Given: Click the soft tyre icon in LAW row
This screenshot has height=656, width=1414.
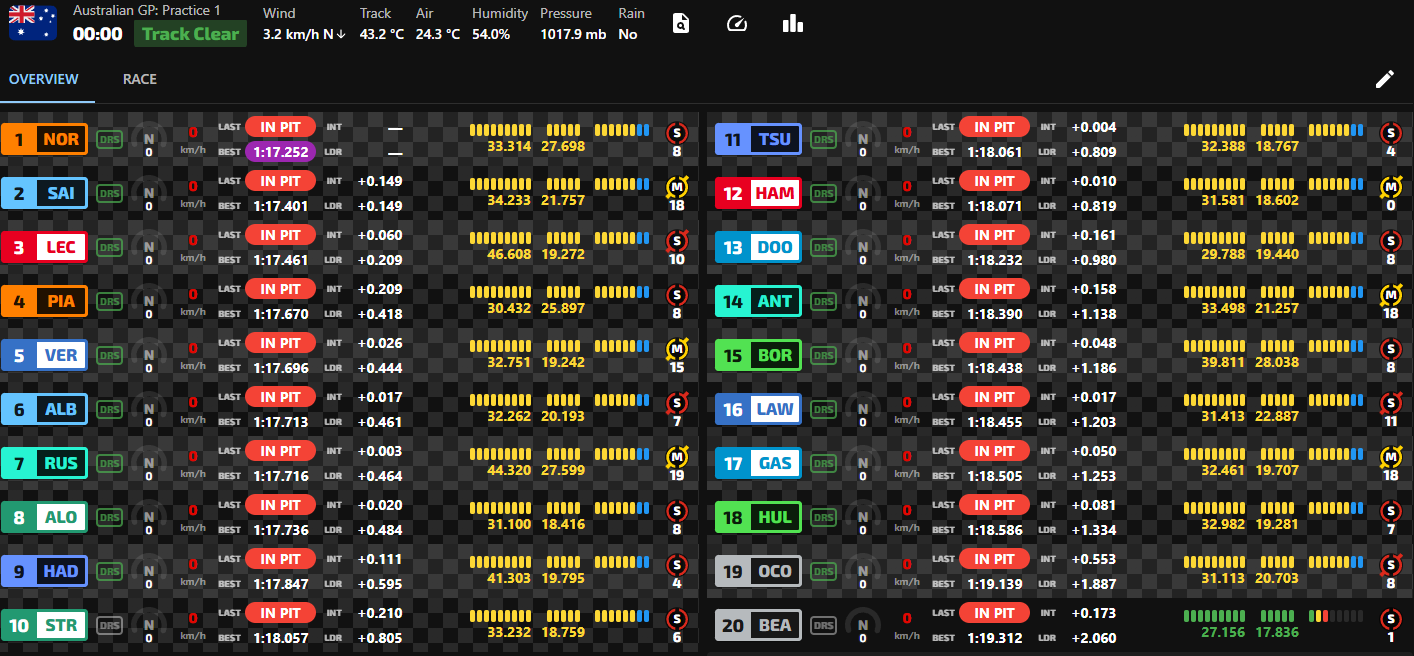Looking at the screenshot, I should [x=1391, y=402].
